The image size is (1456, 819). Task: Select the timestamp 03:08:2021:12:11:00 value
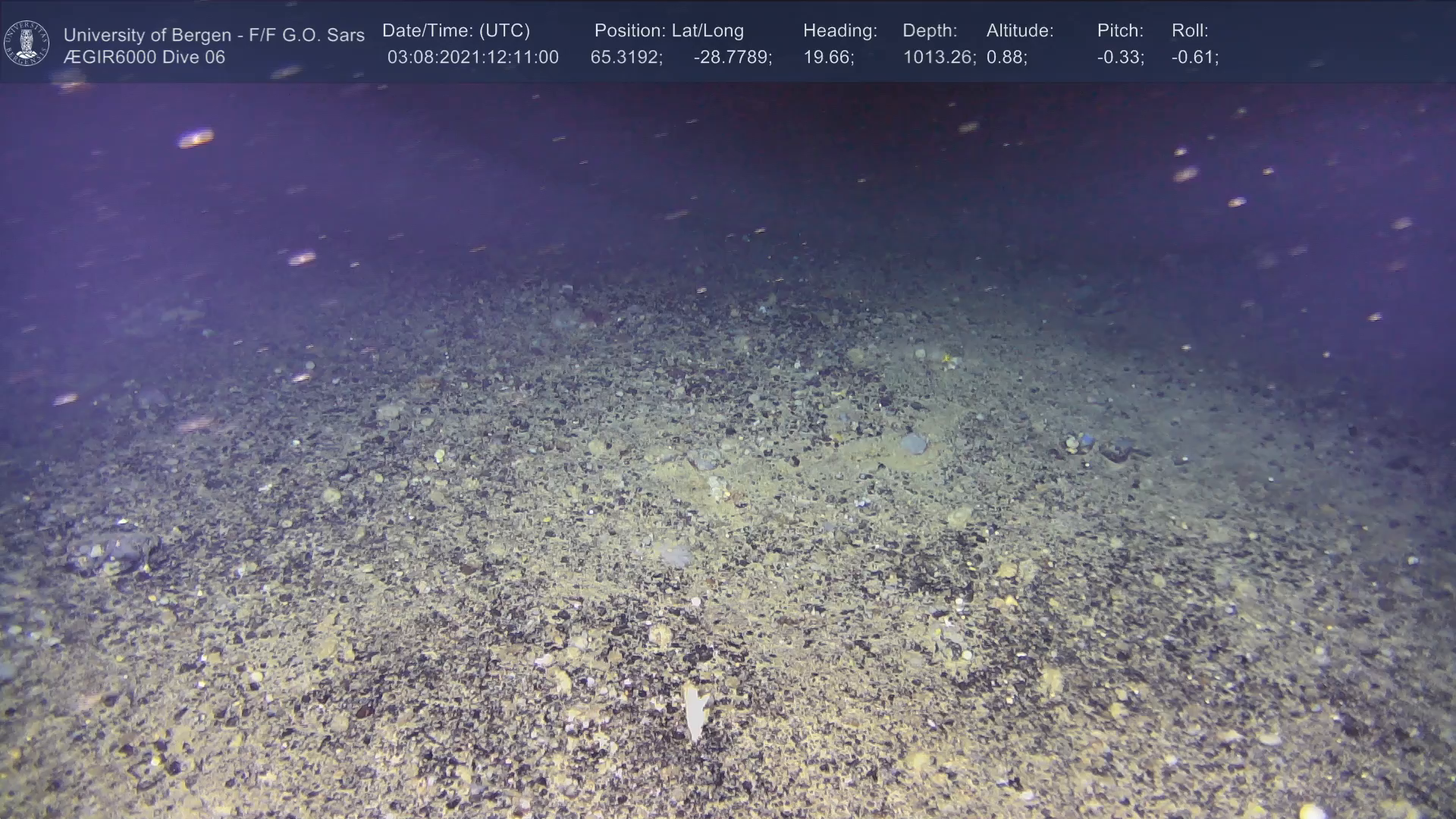click(472, 58)
